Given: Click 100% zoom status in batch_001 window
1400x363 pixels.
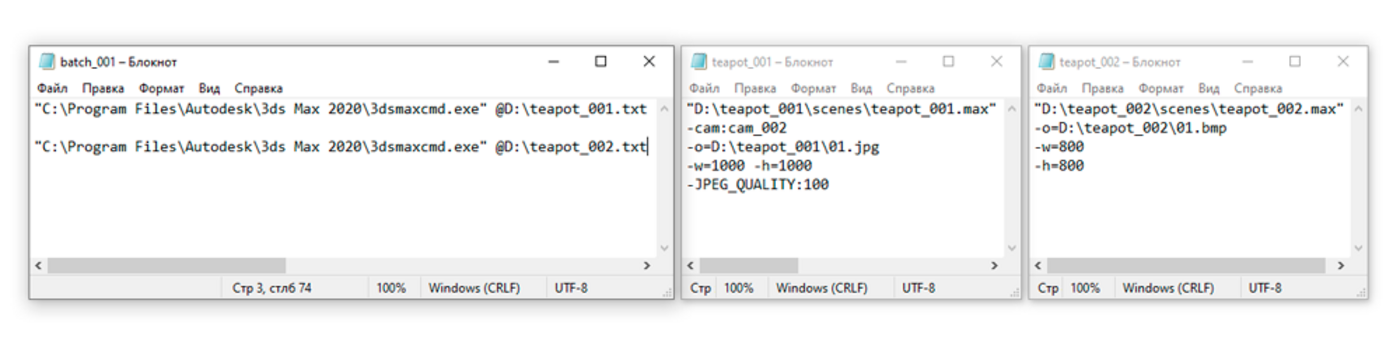Looking at the screenshot, I should 391,288.
